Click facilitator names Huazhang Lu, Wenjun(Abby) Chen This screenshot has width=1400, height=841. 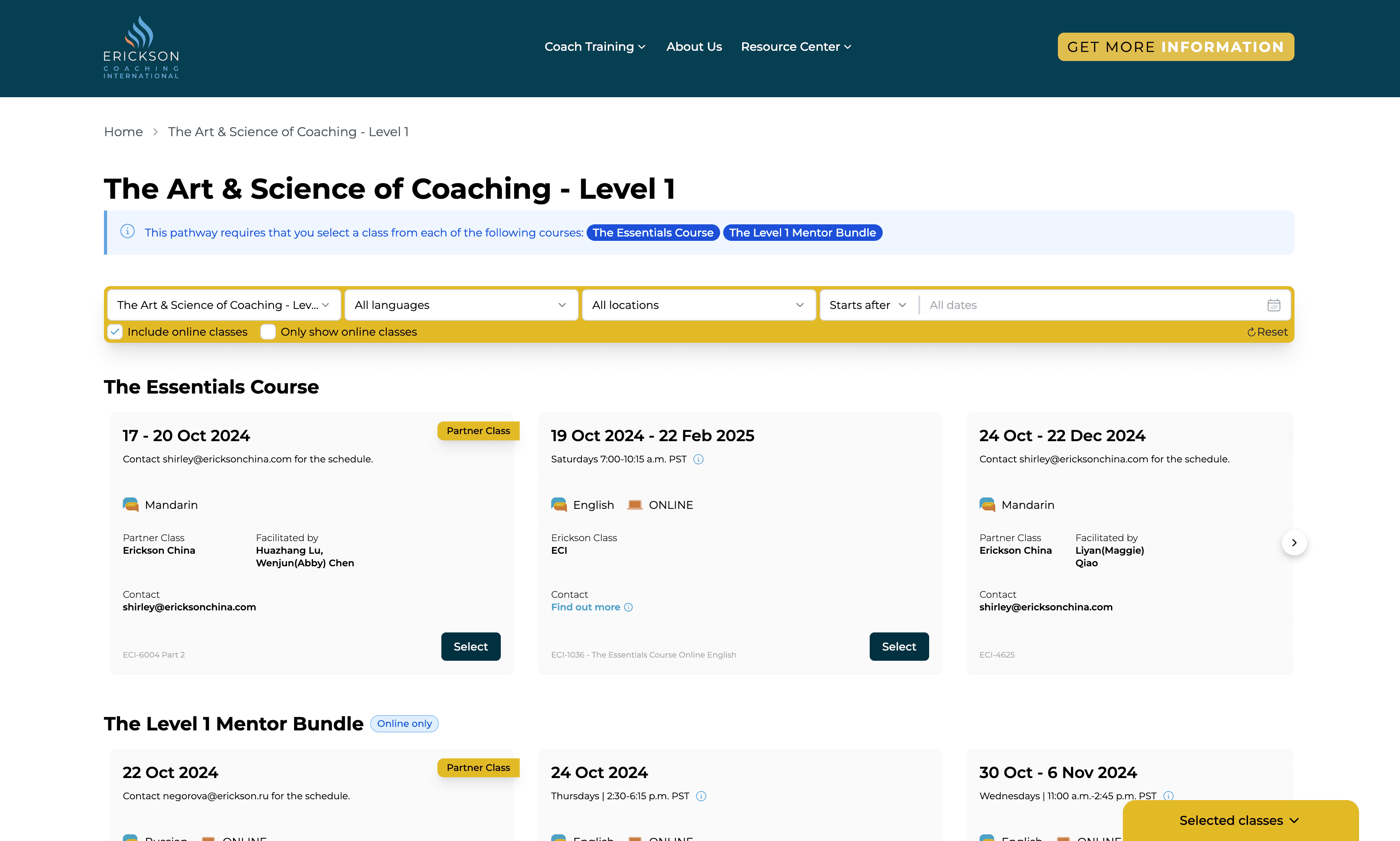305,556
